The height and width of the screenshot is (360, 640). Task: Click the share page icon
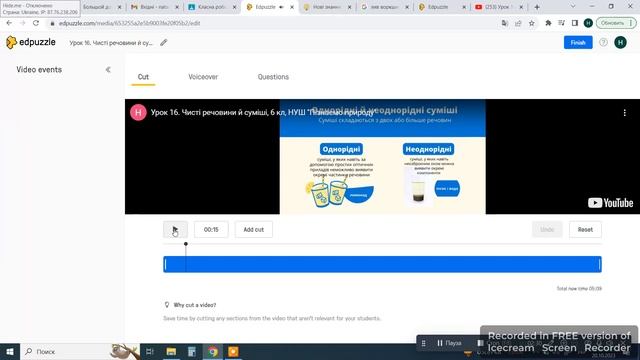tap(518, 23)
